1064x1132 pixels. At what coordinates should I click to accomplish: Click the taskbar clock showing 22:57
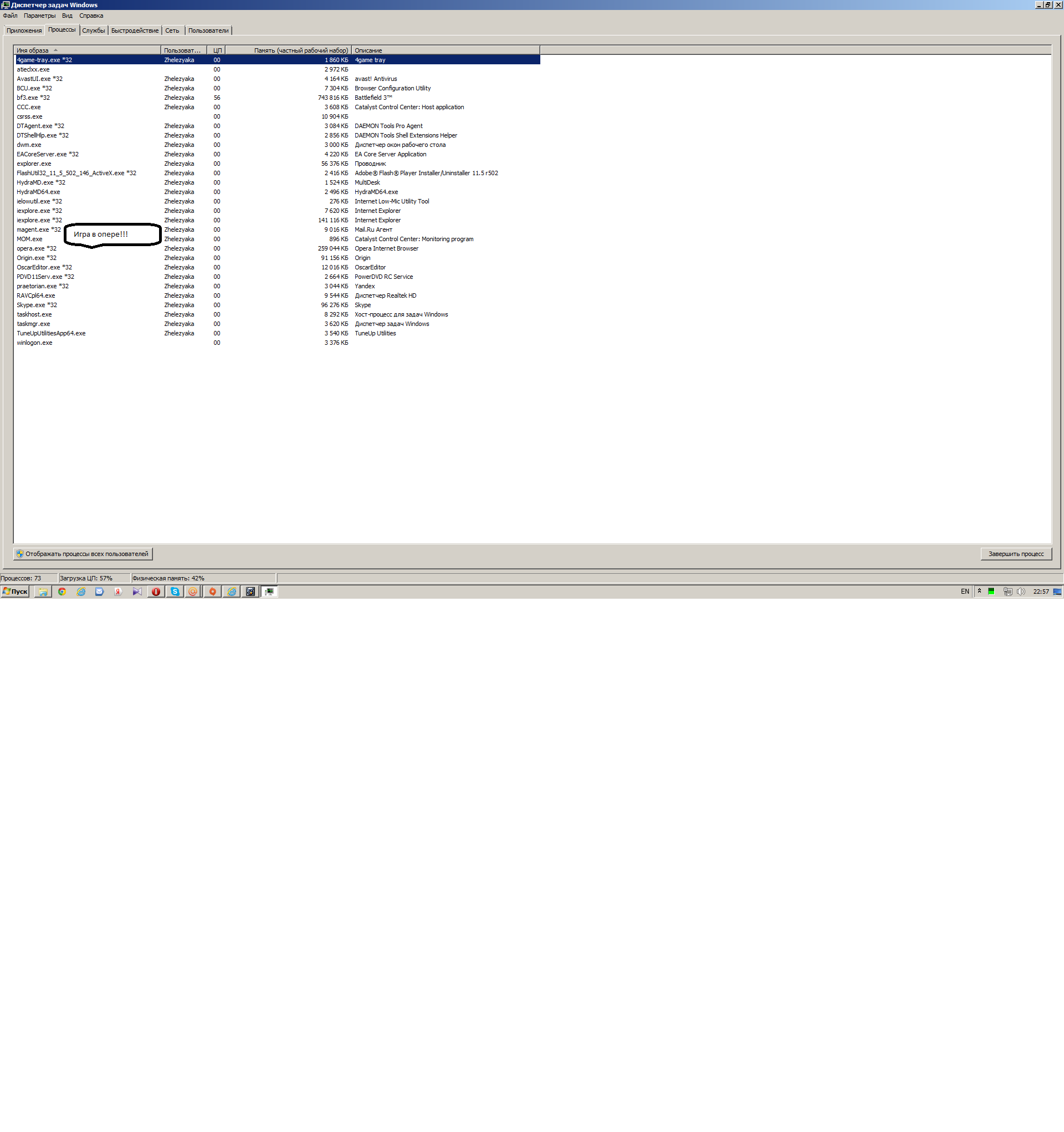tap(1041, 592)
